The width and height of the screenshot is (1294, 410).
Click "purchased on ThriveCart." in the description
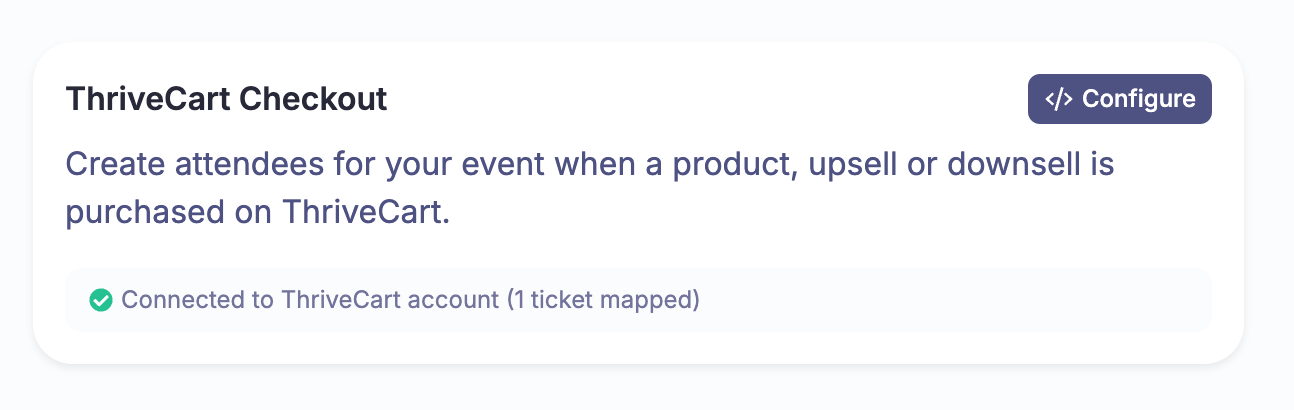pyautogui.click(x=258, y=213)
